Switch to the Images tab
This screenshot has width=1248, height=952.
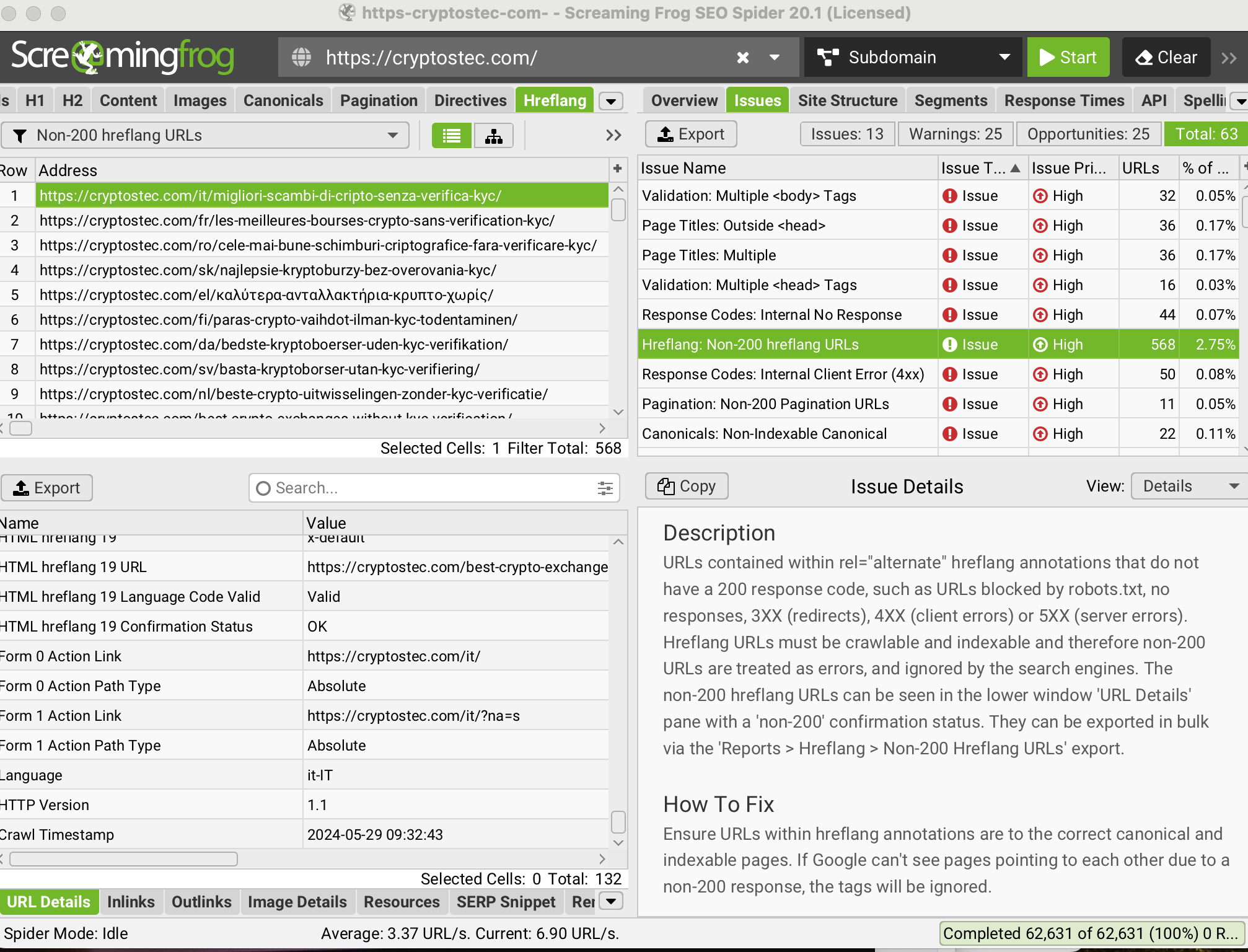coord(200,100)
